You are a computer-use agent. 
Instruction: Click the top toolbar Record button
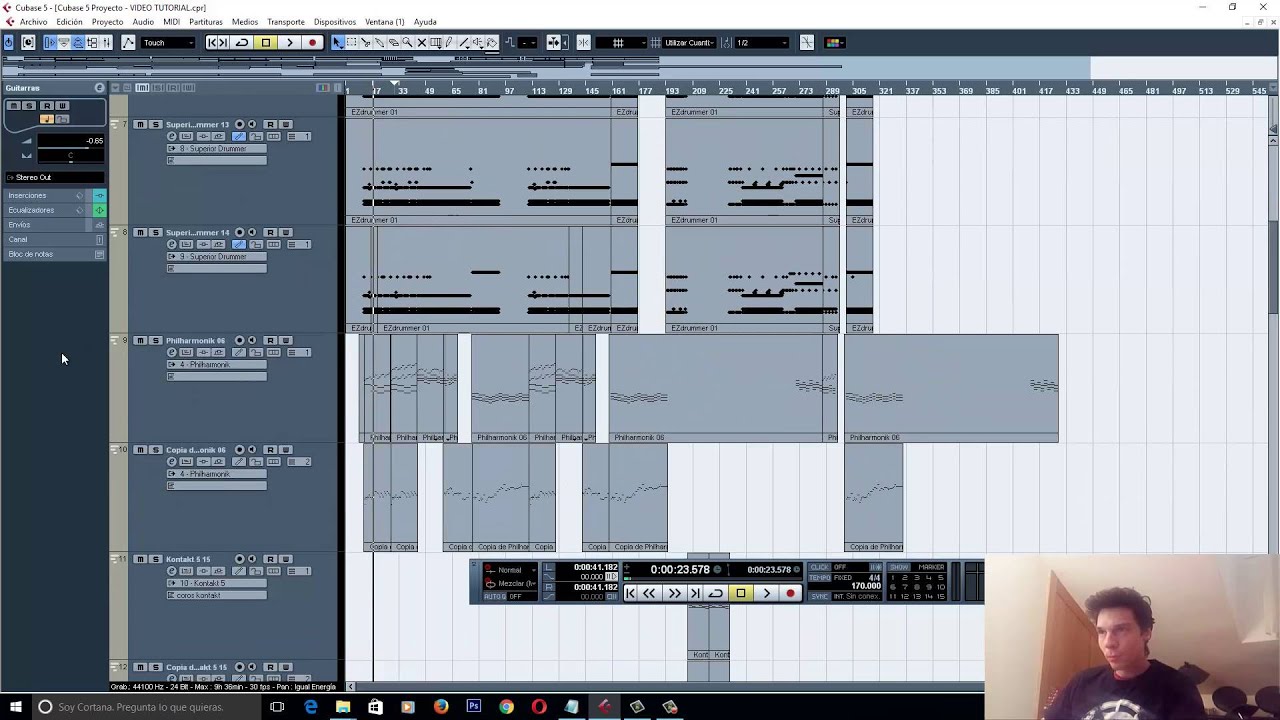click(312, 42)
